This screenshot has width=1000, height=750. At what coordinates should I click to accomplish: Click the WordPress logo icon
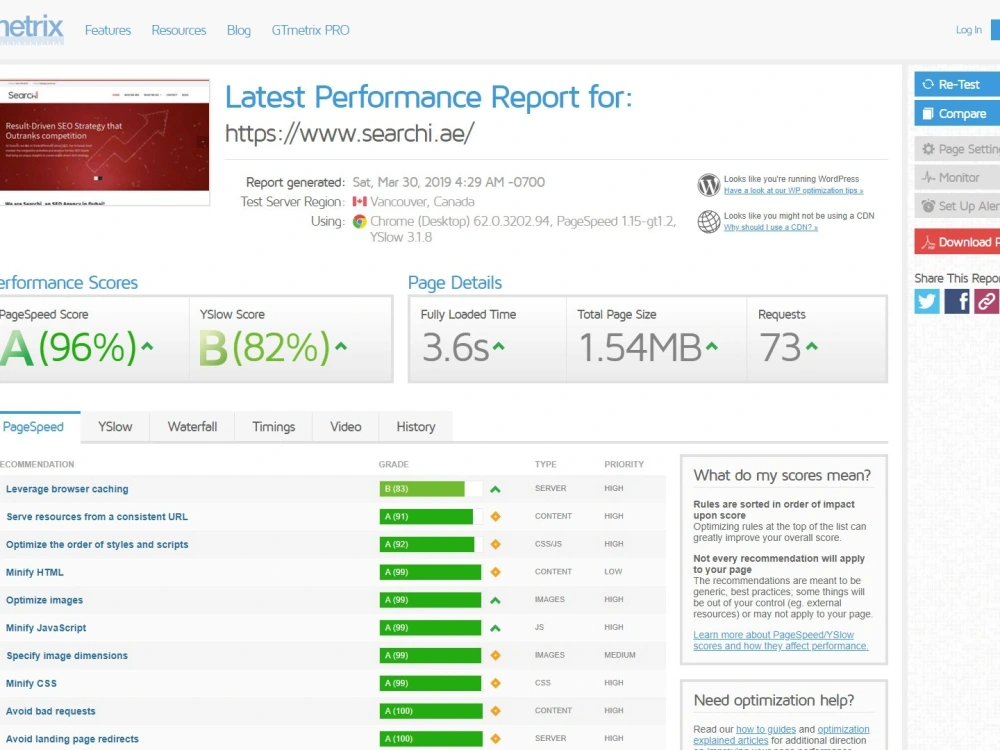click(x=709, y=185)
